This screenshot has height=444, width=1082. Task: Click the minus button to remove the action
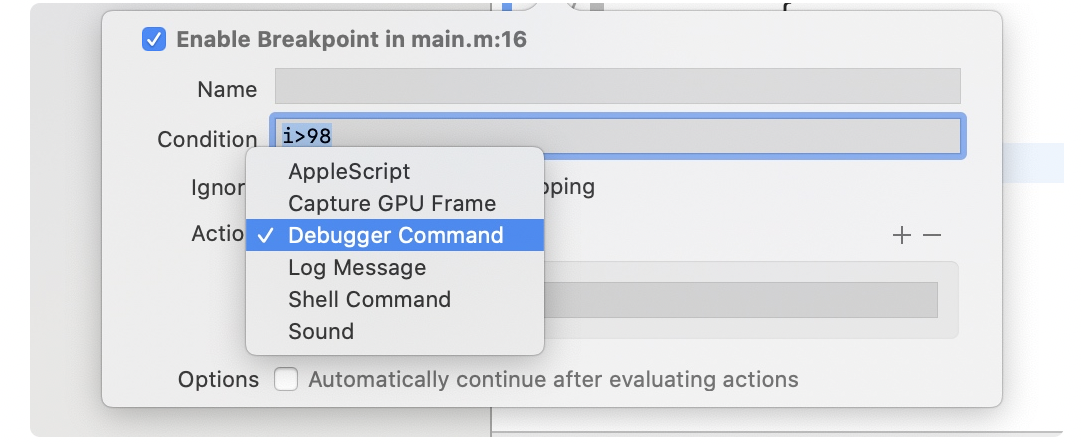click(932, 236)
